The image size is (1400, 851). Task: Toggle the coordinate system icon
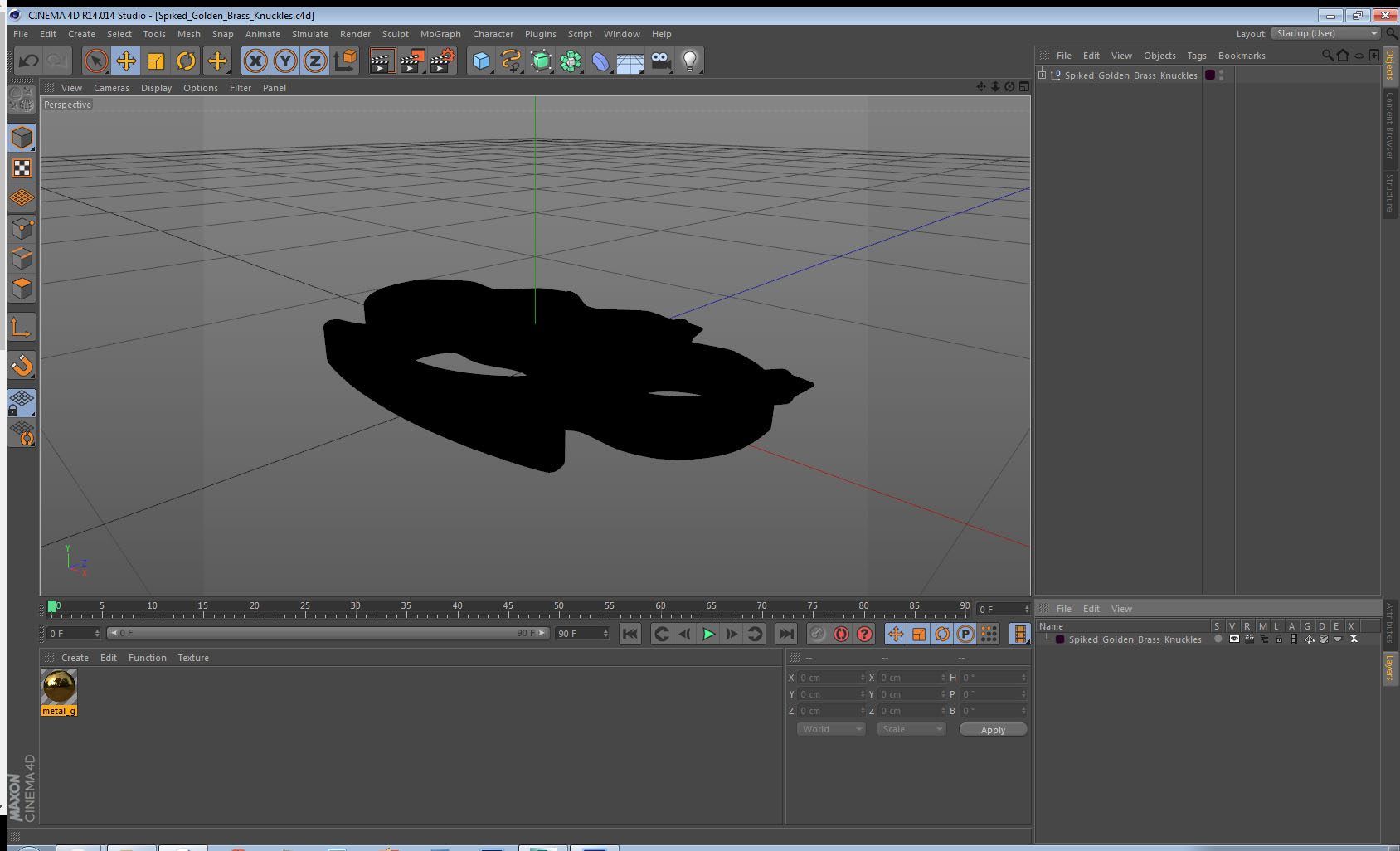[x=345, y=61]
